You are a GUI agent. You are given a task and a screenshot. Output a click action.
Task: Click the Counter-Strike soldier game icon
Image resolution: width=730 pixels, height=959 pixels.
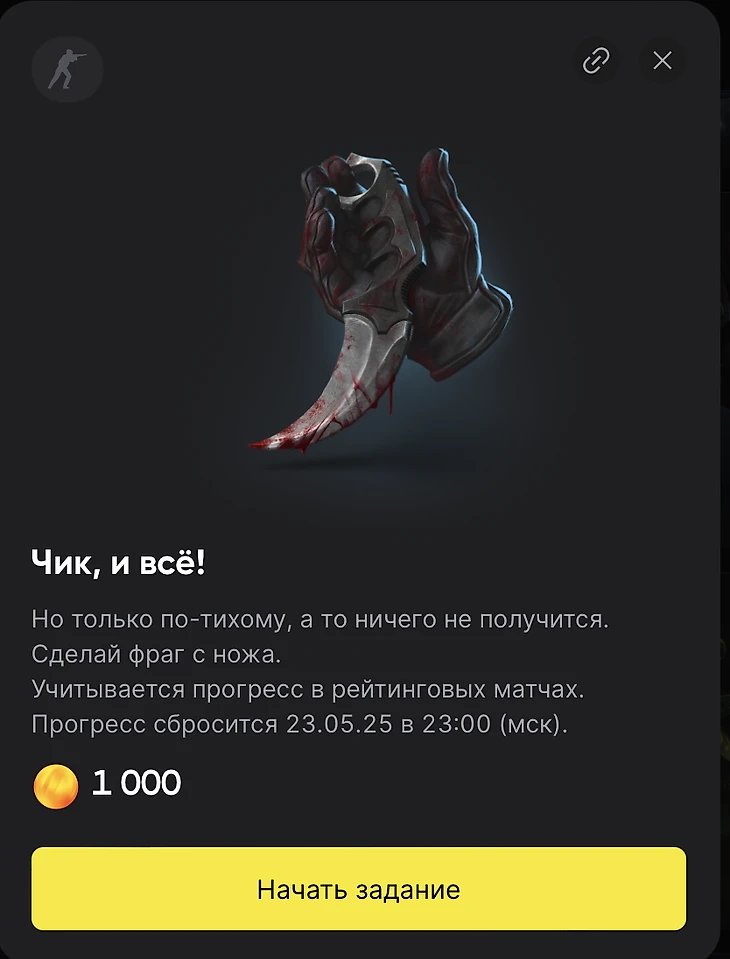pyautogui.click(x=67, y=69)
